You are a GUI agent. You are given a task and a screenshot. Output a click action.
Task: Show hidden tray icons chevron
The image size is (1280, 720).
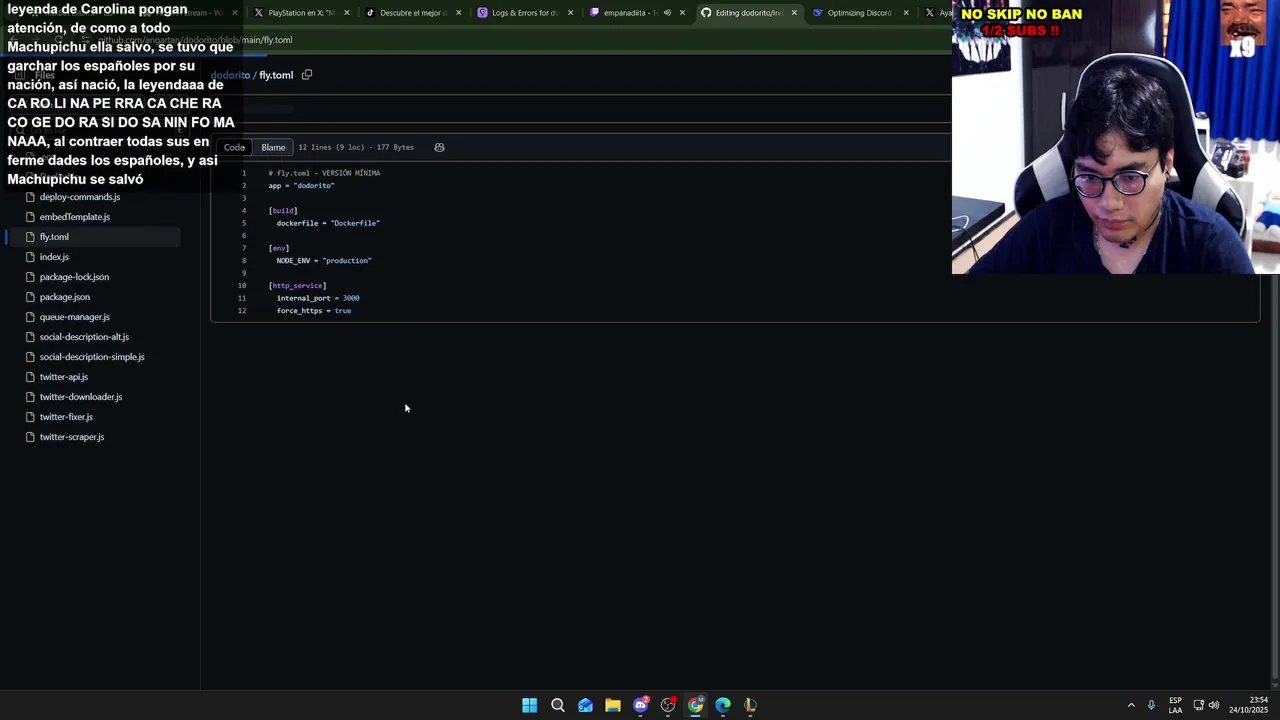point(1131,705)
